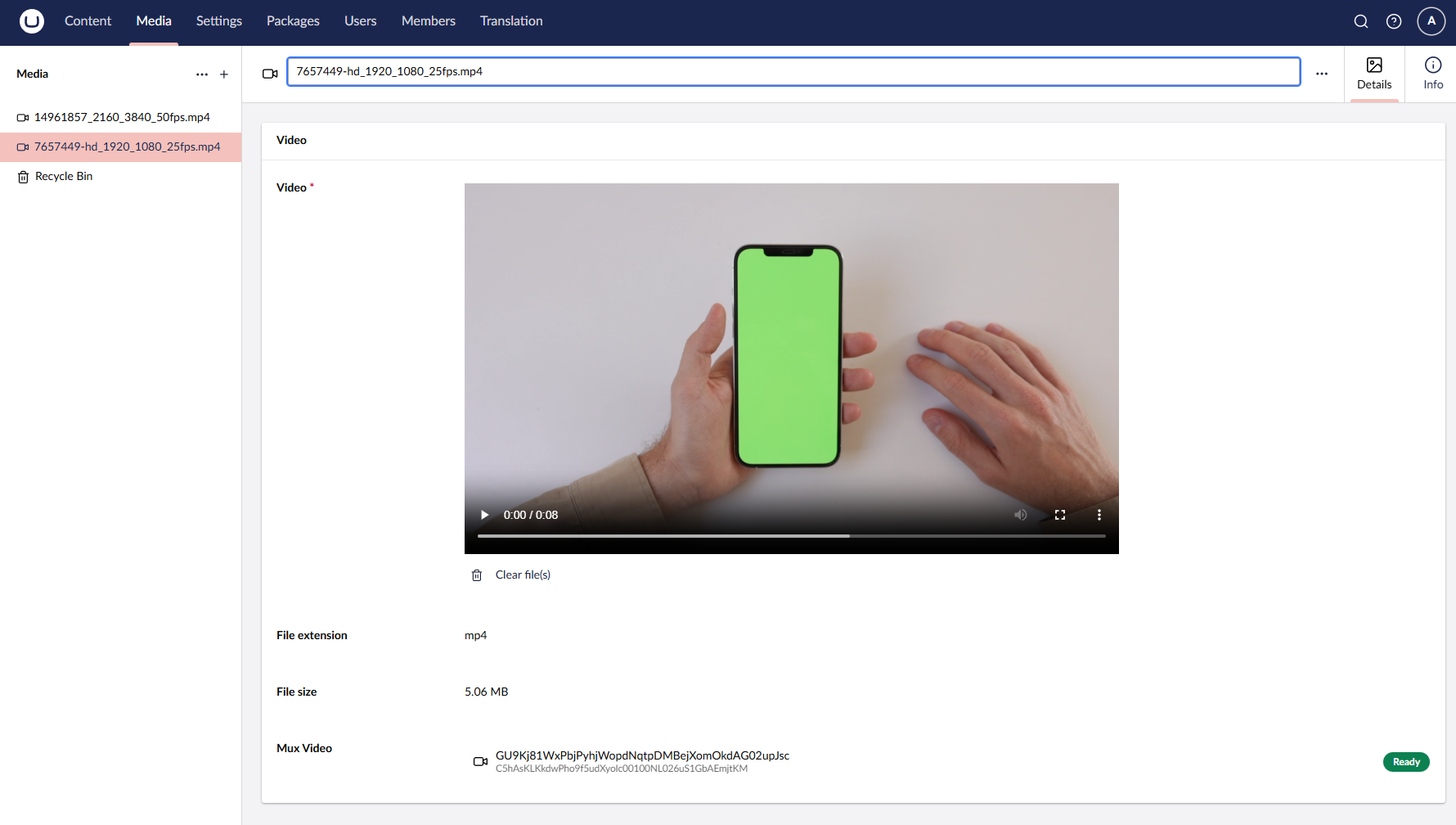The height and width of the screenshot is (825, 1456).
Task: Open the Media sidebar actions menu
Action: [x=202, y=74]
